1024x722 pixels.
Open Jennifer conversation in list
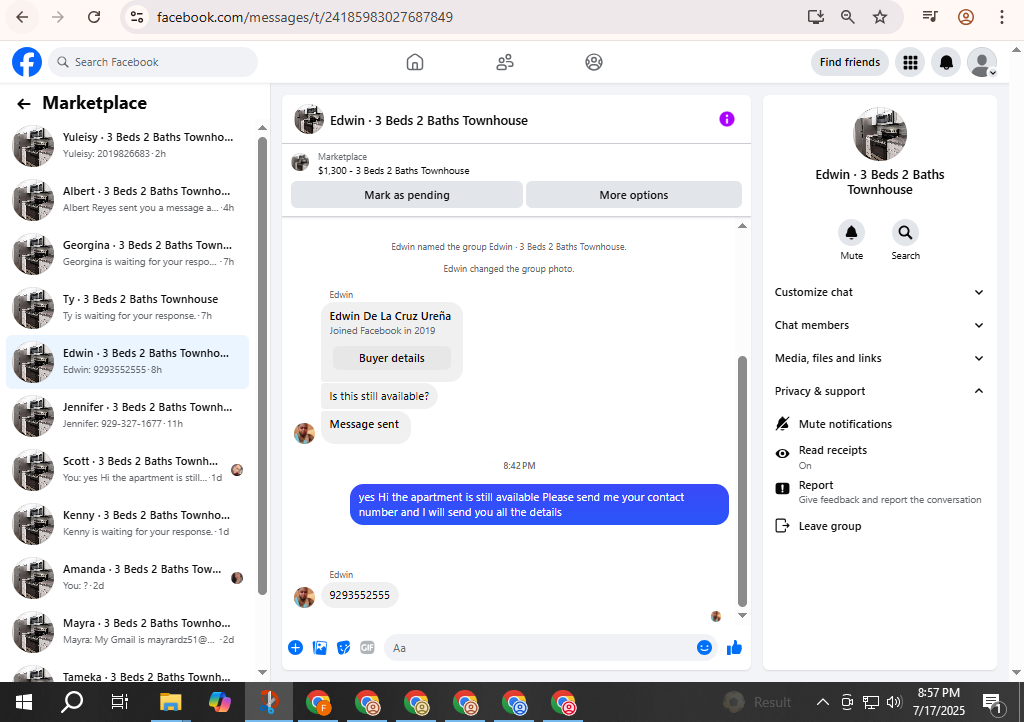point(127,416)
